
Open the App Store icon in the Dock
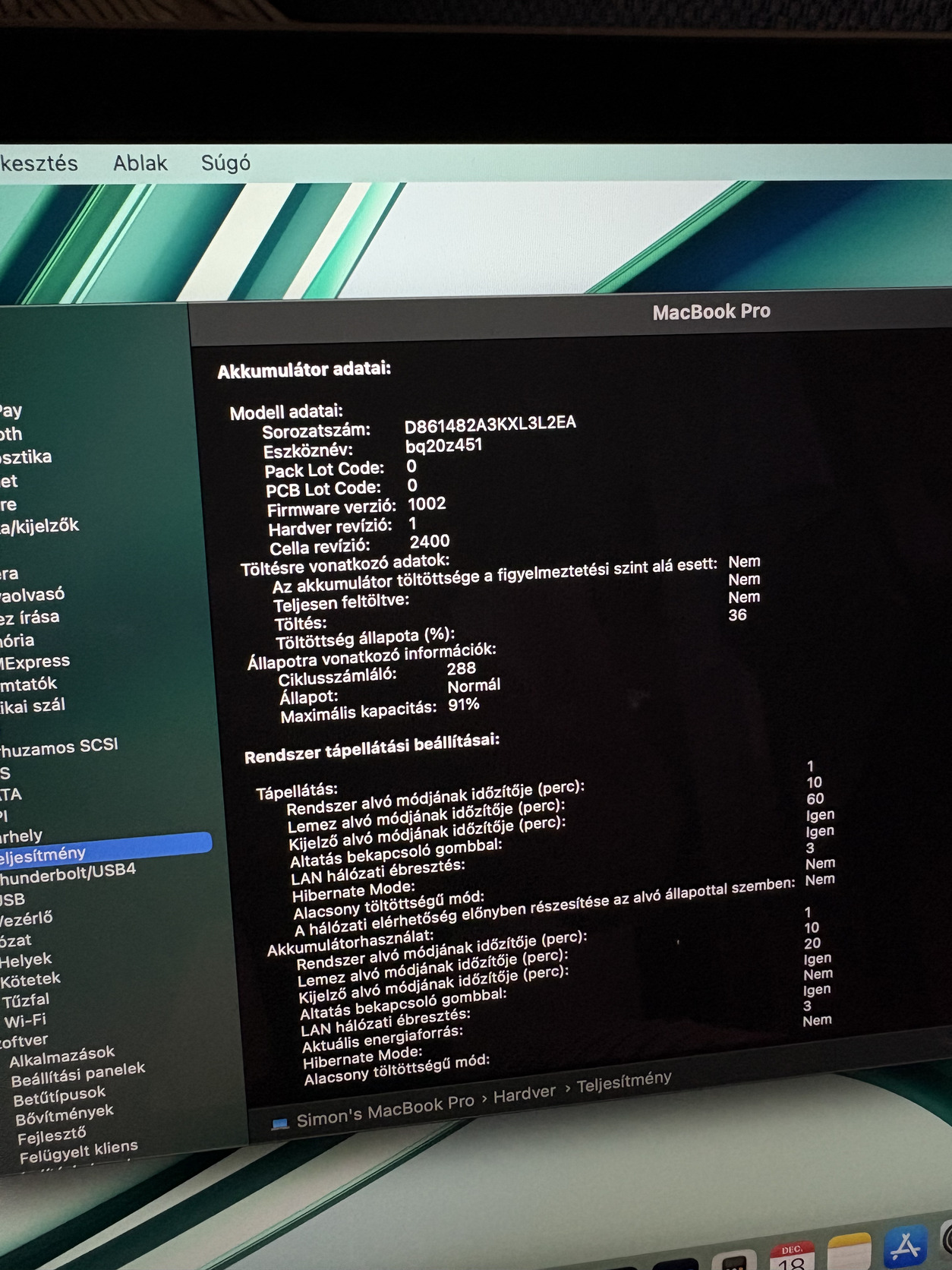(907, 1246)
